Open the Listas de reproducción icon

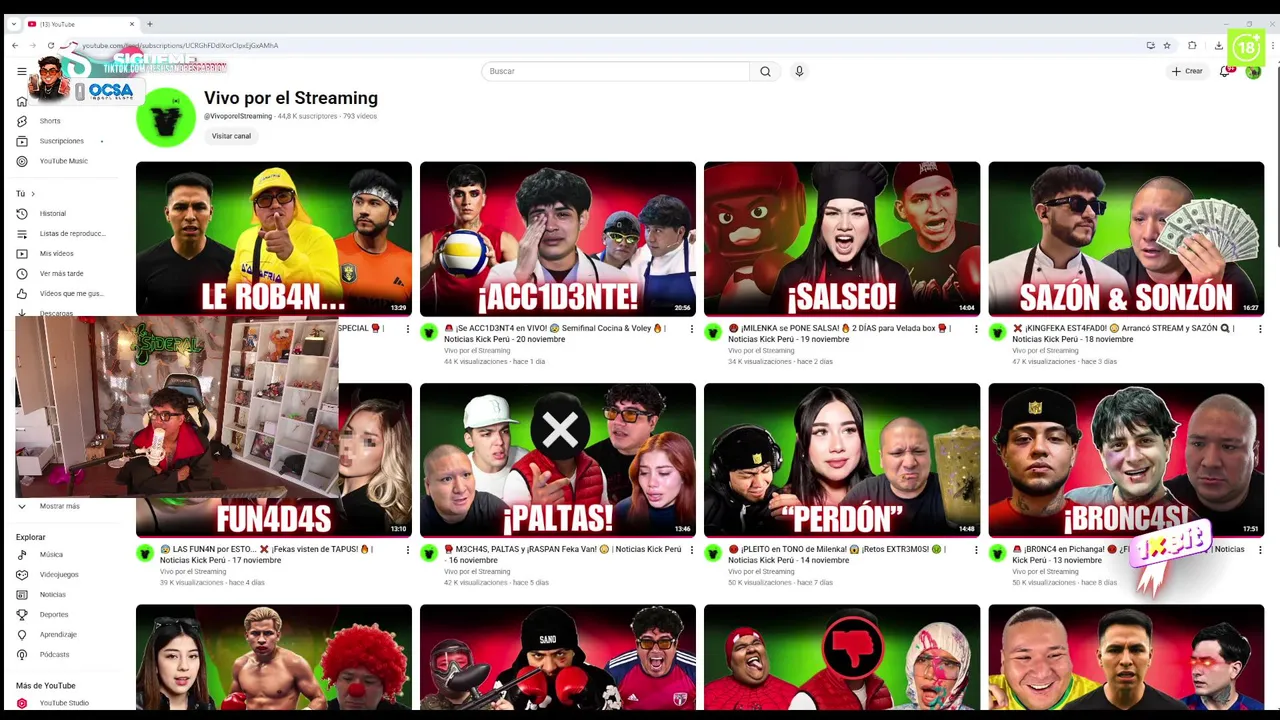(x=21, y=233)
